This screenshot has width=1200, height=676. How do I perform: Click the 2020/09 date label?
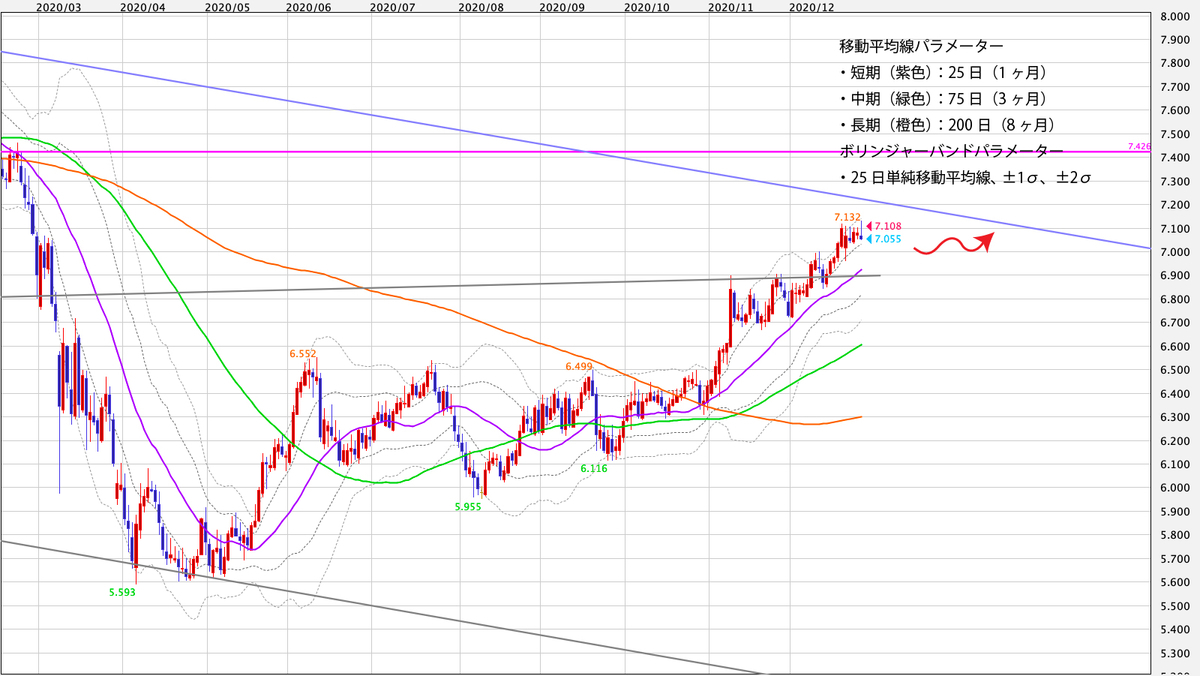(562, 7)
